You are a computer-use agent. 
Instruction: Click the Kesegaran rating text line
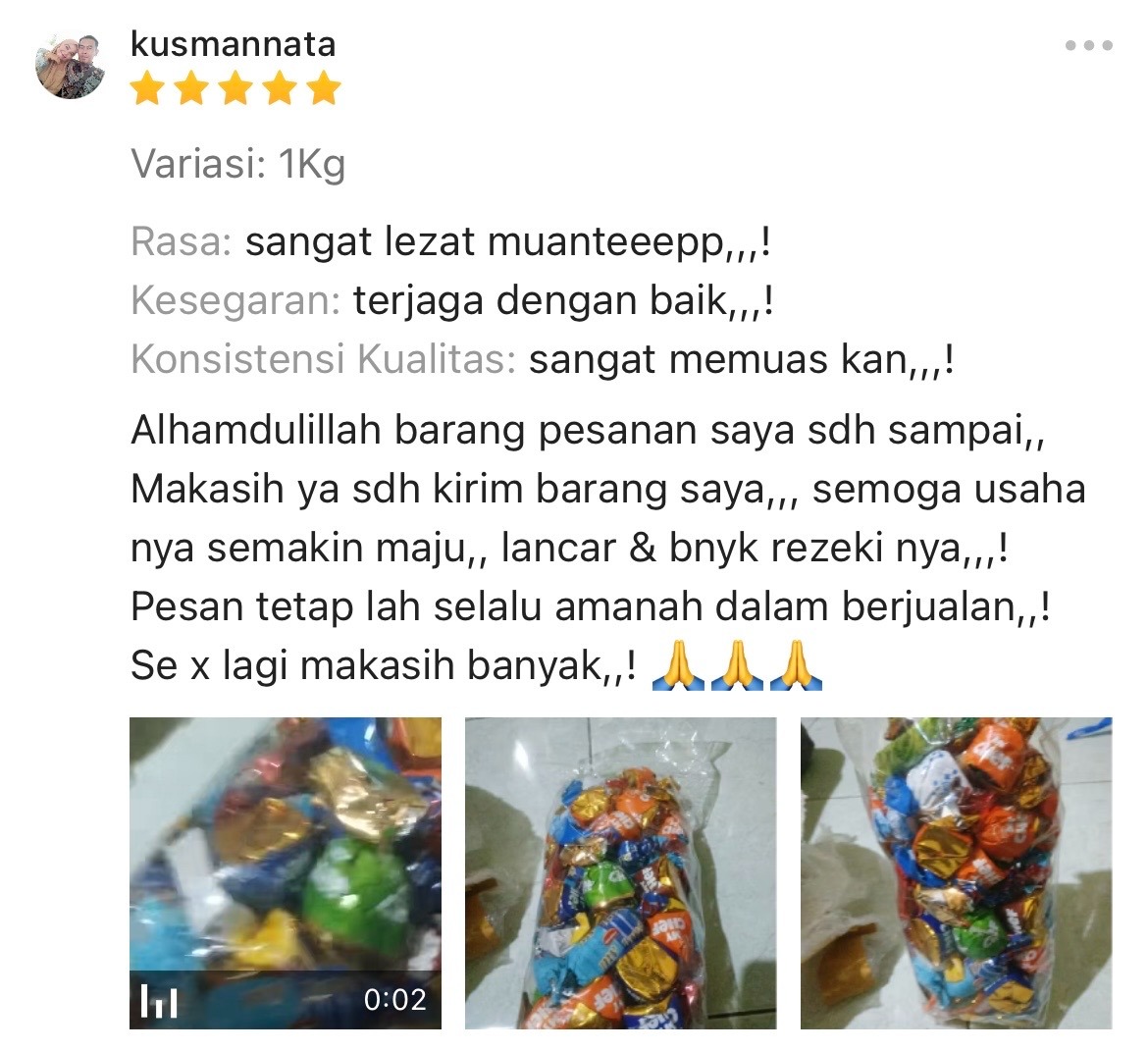click(452, 300)
